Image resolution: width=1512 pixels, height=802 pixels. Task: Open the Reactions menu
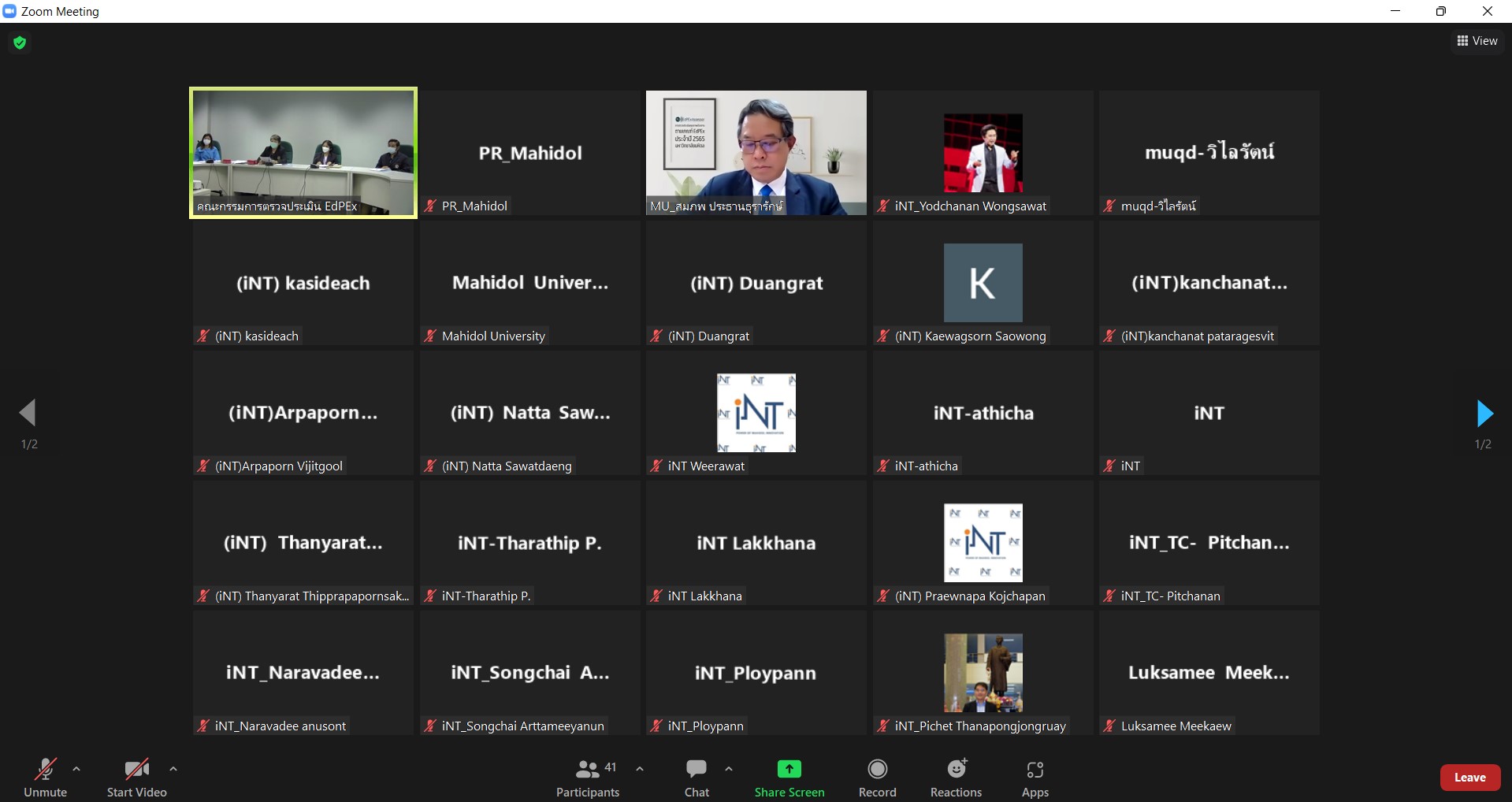click(x=956, y=778)
